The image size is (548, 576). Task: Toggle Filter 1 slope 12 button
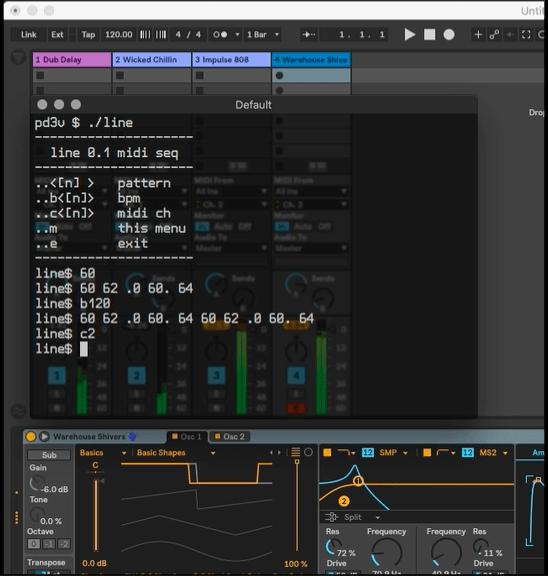[368, 453]
